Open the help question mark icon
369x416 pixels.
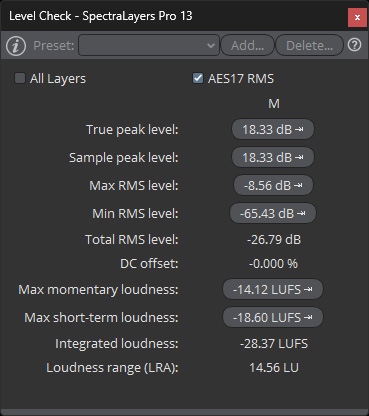click(x=354, y=45)
